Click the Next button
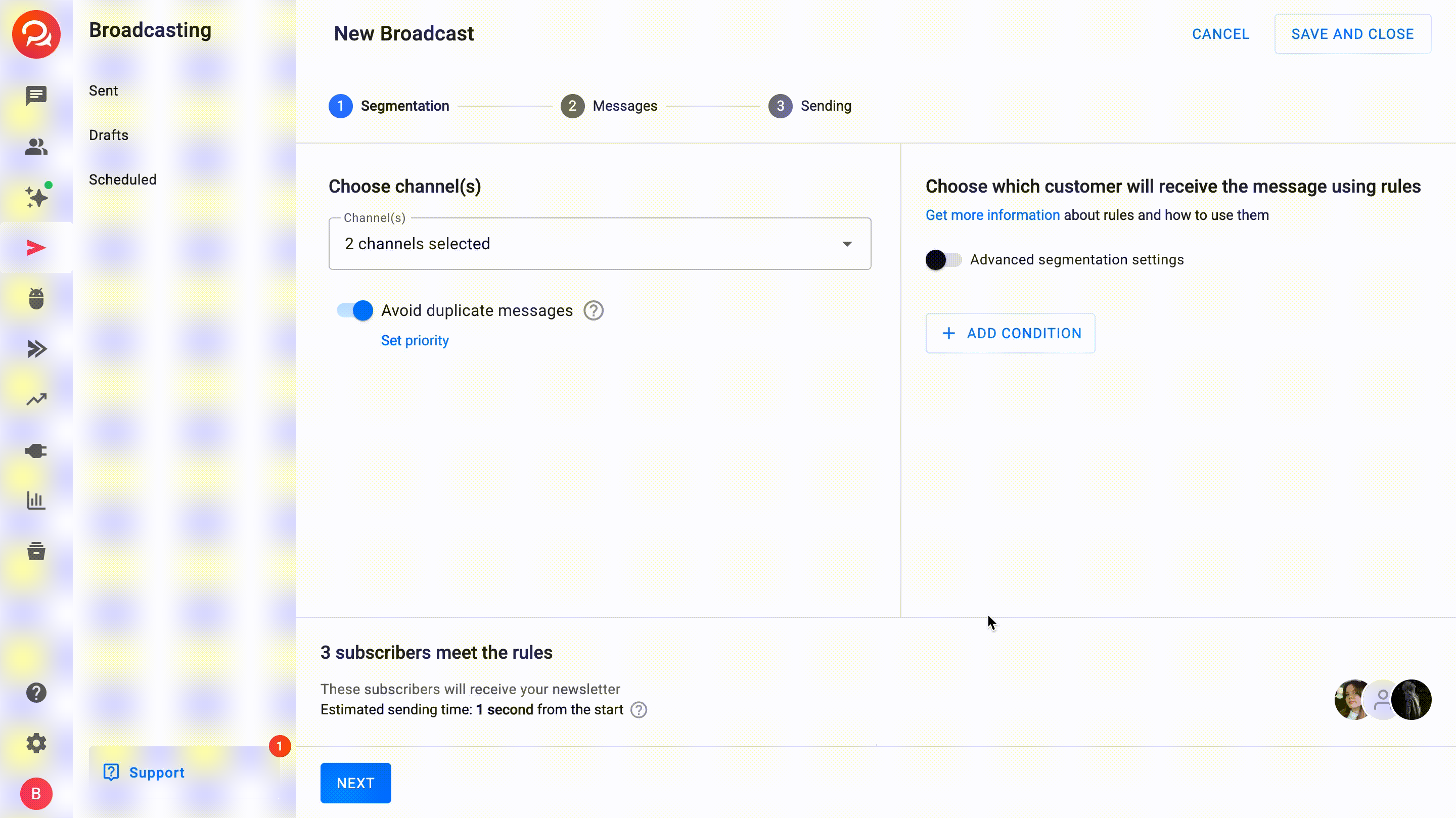1456x818 pixels. click(x=355, y=783)
